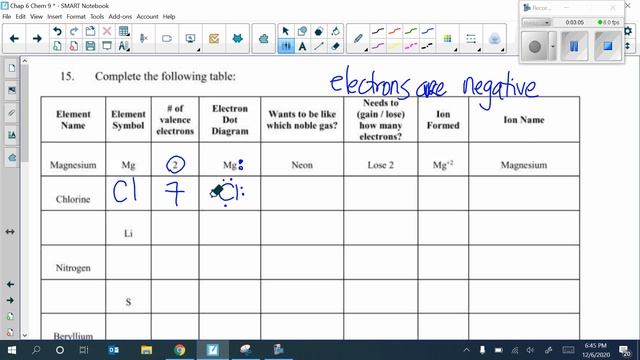This screenshot has width=640, height=360.
Task: Open the Properties sidebar tab
Action: pos(11,135)
